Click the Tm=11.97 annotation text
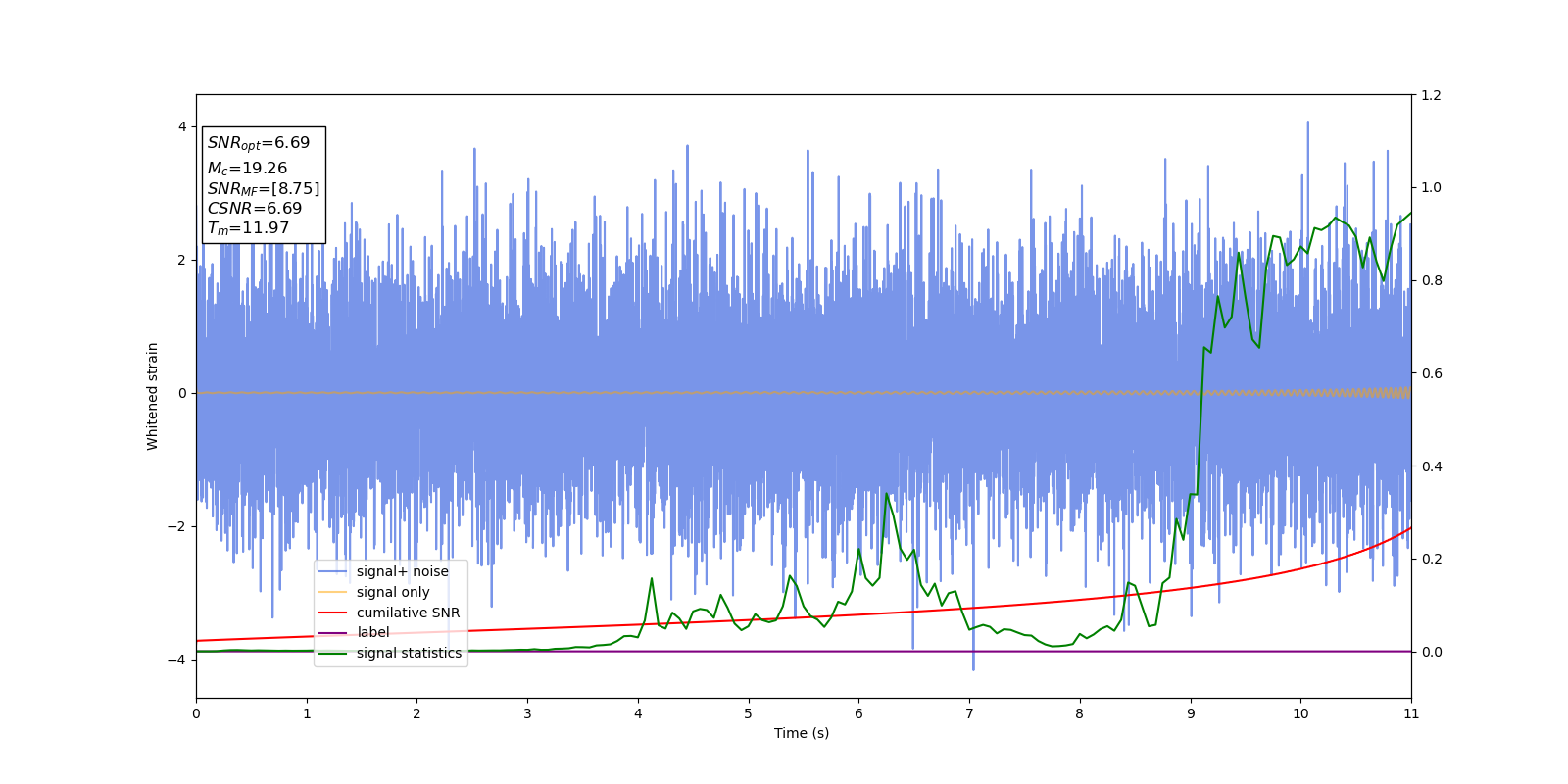The image size is (1568, 784). [x=248, y=228]
